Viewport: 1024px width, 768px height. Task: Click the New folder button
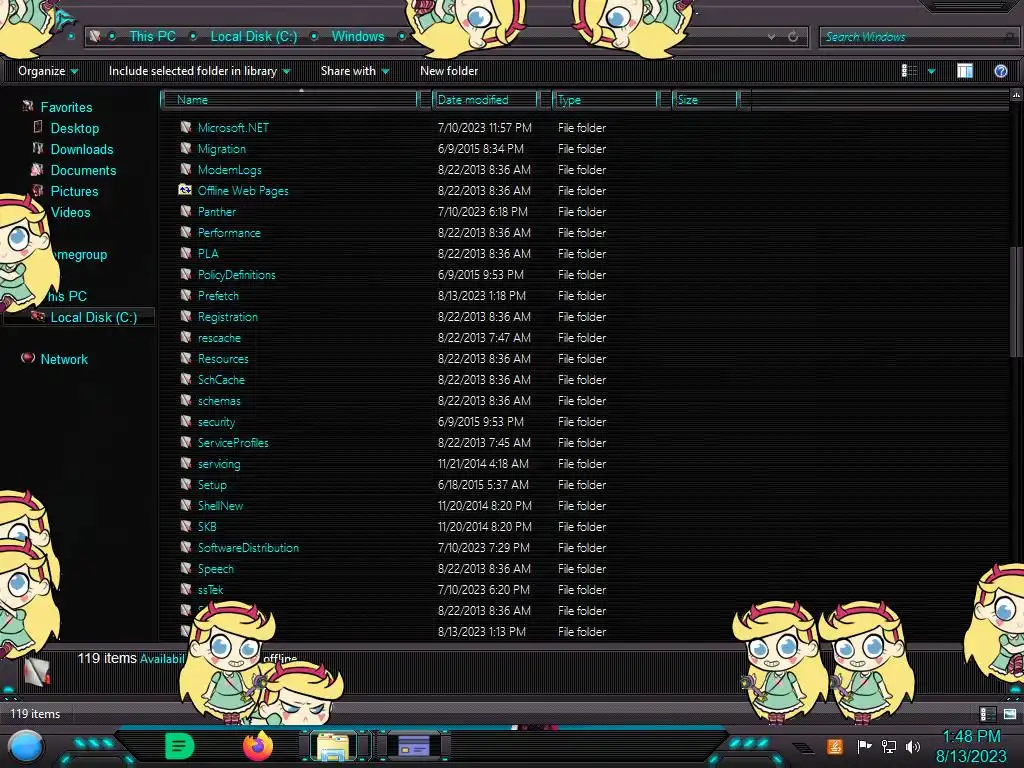point(449,71)
